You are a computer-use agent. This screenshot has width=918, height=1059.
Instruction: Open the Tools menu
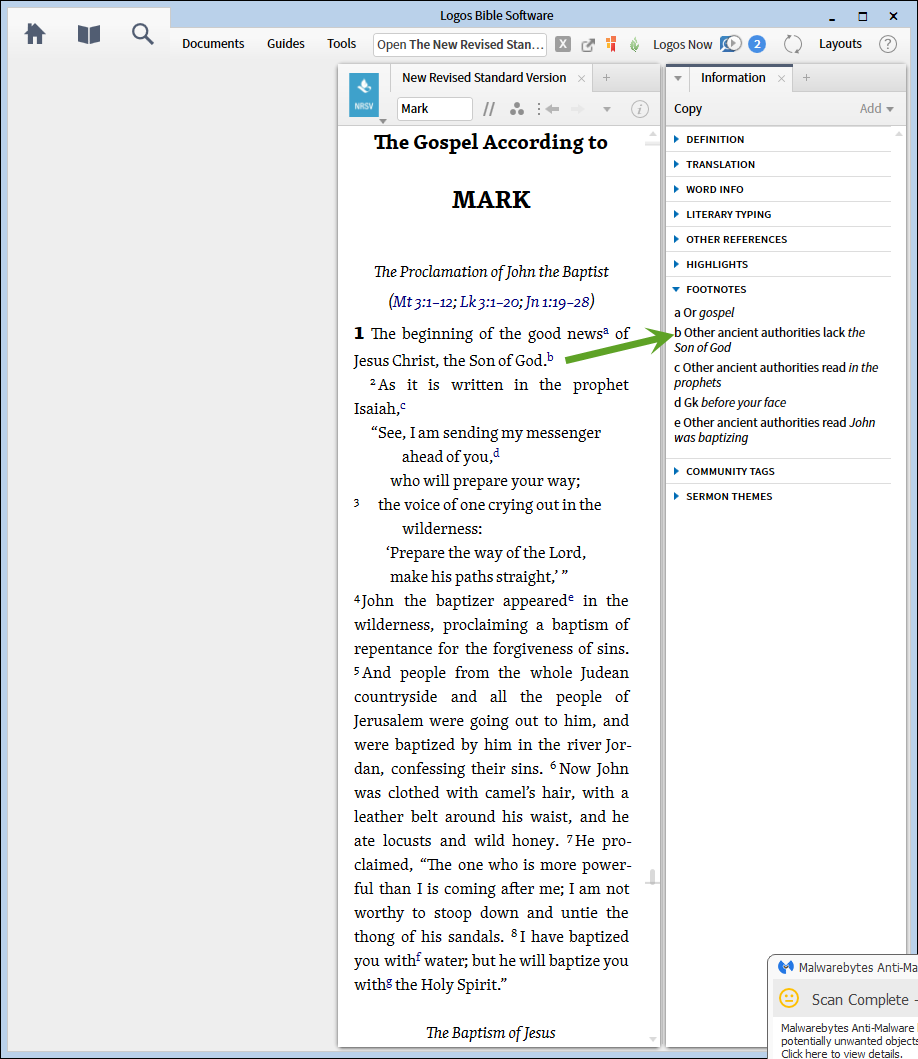click(341, 44)
